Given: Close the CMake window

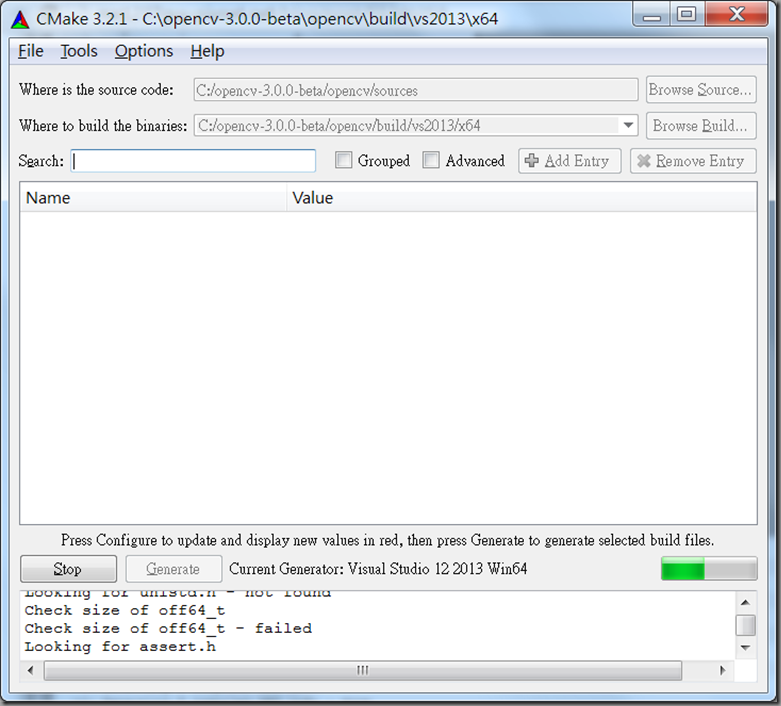Looking at the screenshot, I should (736, 14).
